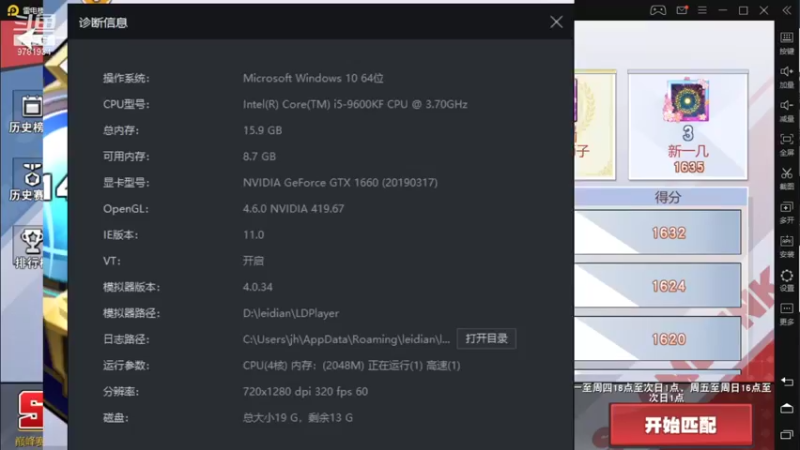Open the mail notification icon in title bar
The image size is (800, 450).
(x=682, y=10)
